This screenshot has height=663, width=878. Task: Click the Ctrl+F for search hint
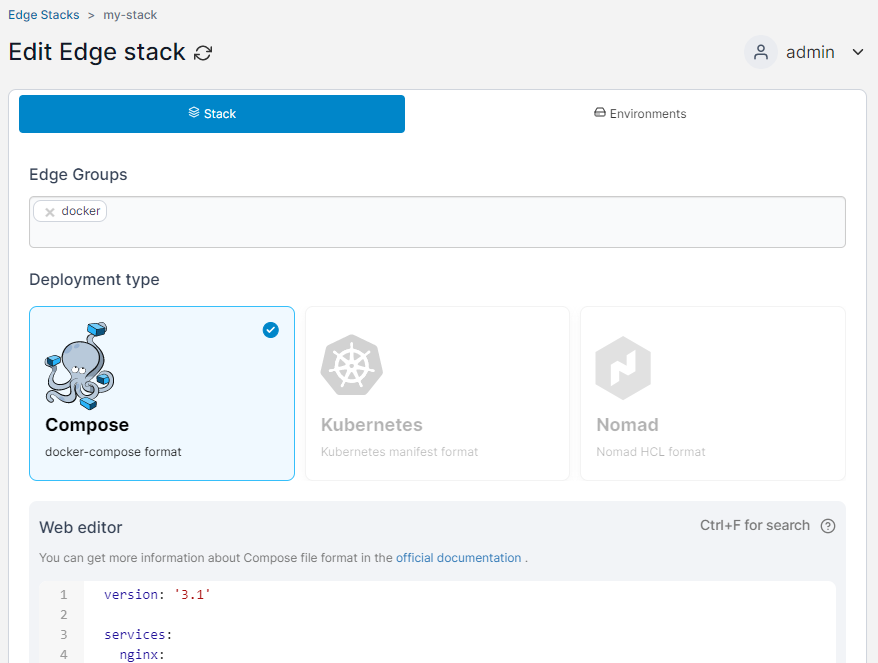click(755, 525)
